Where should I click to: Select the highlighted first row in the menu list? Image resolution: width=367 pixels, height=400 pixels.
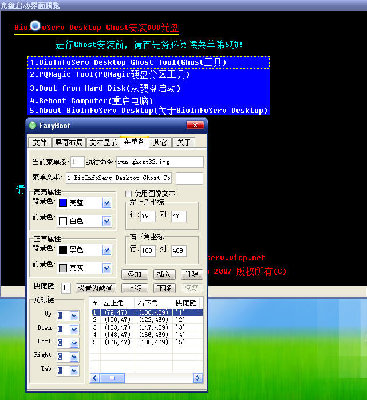[x=147, y=313]
